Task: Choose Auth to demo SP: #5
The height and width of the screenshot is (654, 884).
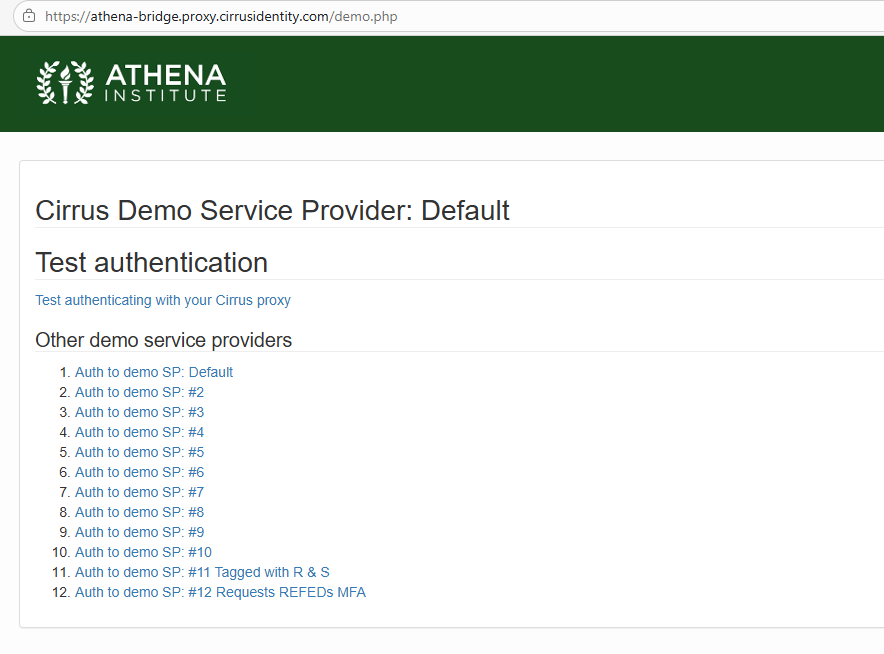Action: (139, 452)
